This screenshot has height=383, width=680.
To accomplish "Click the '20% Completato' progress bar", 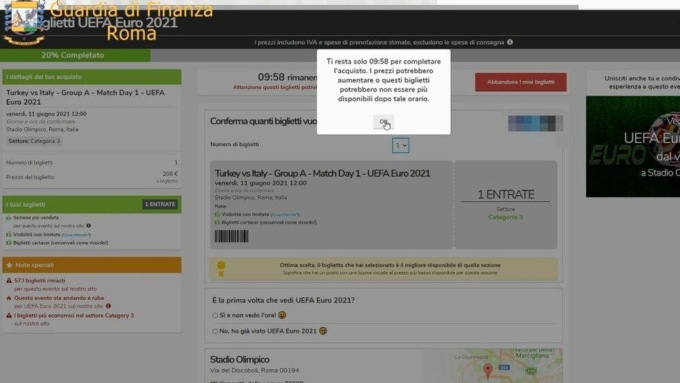I will pyautogui.click(x=75, y=55).
